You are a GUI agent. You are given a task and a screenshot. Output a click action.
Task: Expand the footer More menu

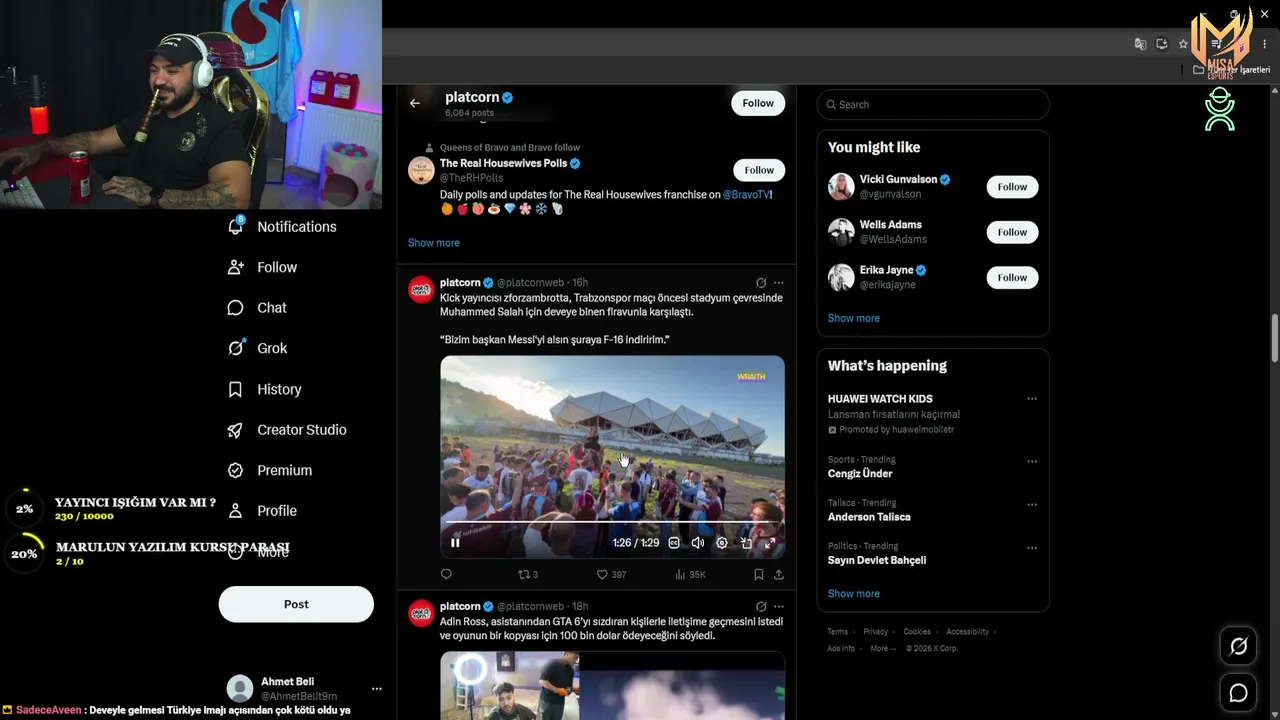pyautogui.click(x=882, y=648)
